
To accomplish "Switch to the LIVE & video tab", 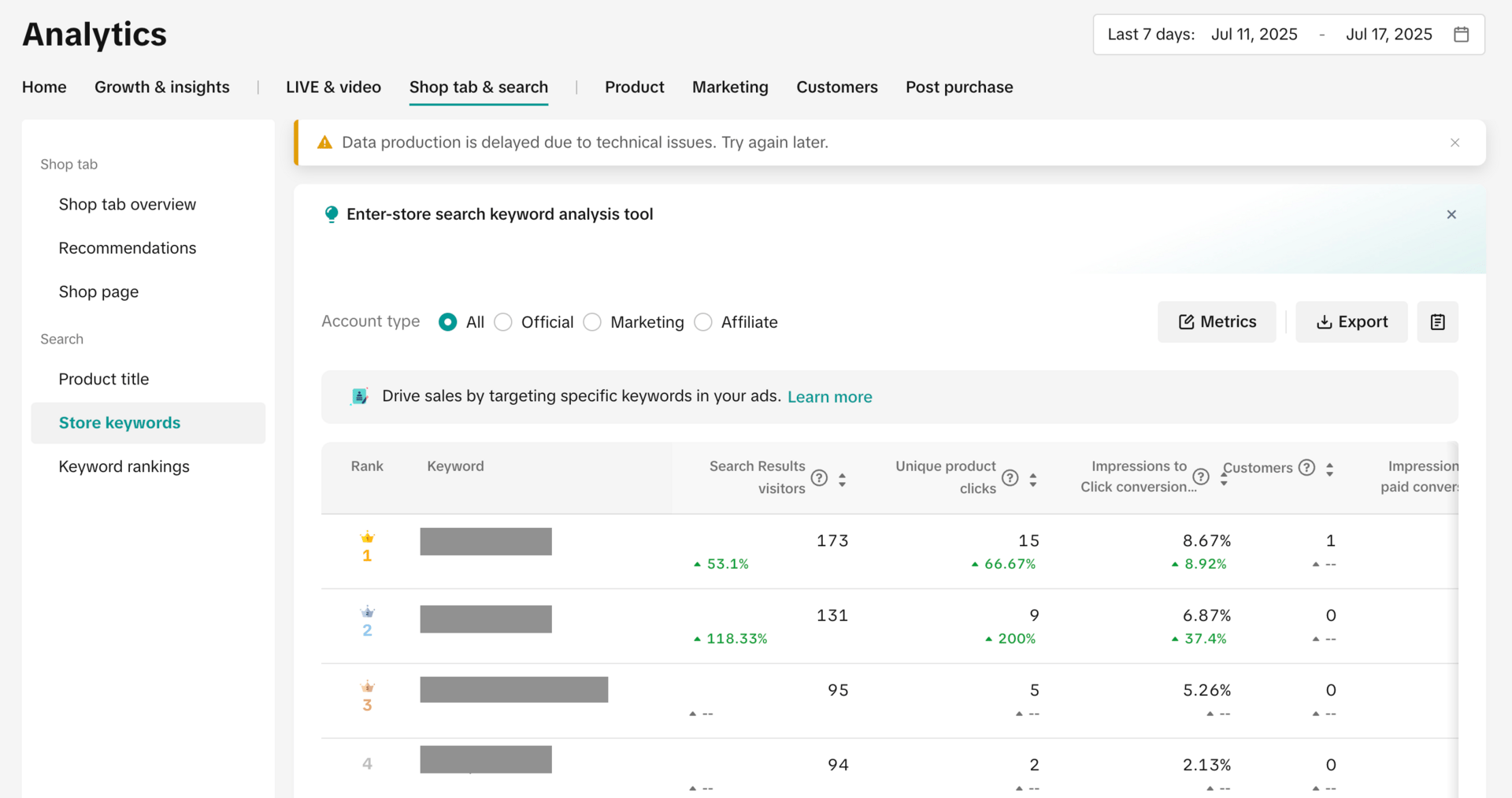I will coord(333,87).
